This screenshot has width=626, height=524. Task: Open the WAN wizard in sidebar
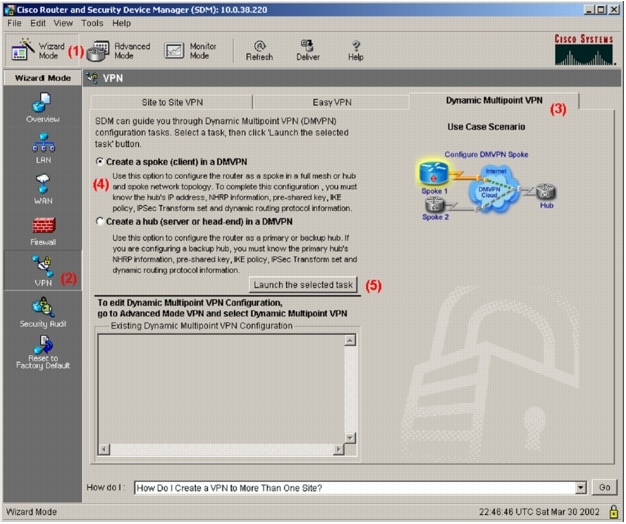(x=43, y=190)
